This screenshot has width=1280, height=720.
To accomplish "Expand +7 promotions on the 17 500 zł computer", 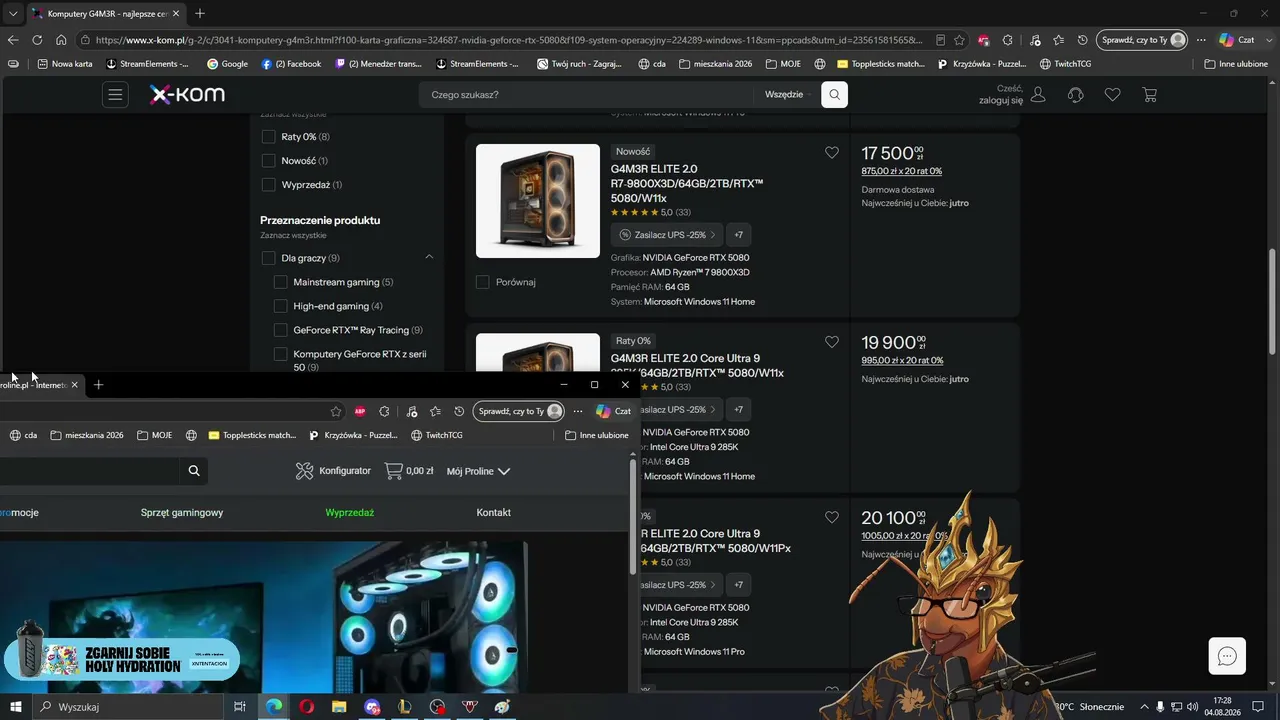I will tap(739, 235).
